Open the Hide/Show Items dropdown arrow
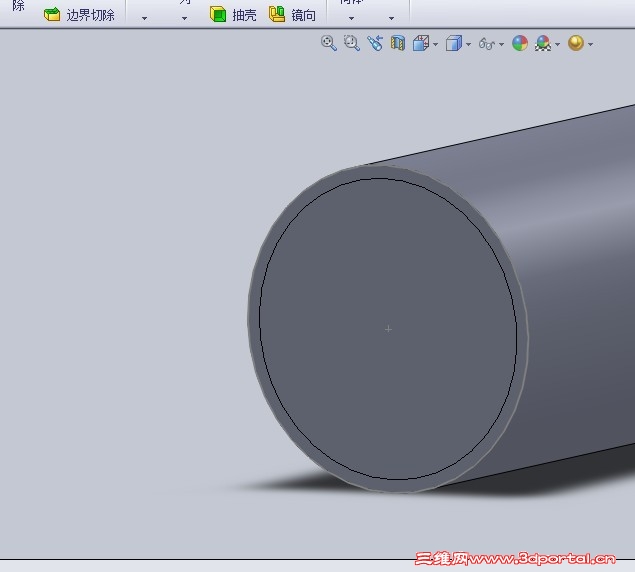This screenshot has width=635, height=572. coord(502,44)
